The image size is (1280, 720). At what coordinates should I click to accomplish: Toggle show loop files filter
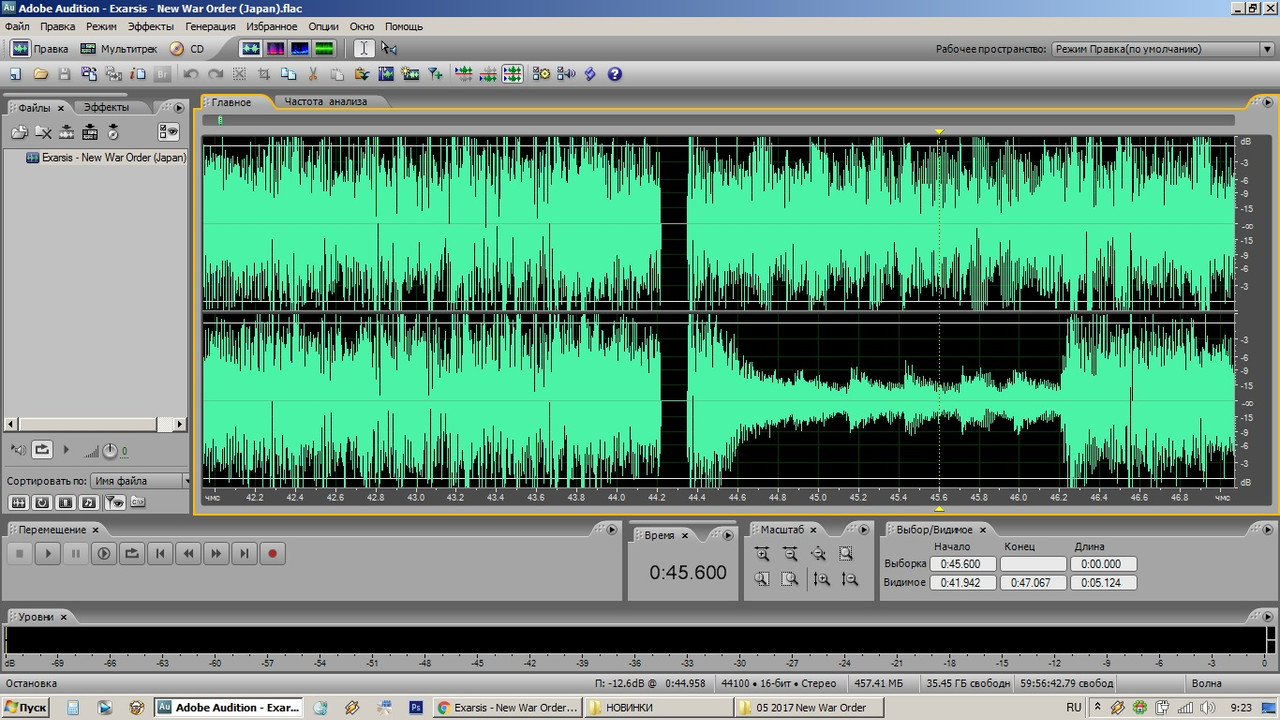(x=42, y=502)
